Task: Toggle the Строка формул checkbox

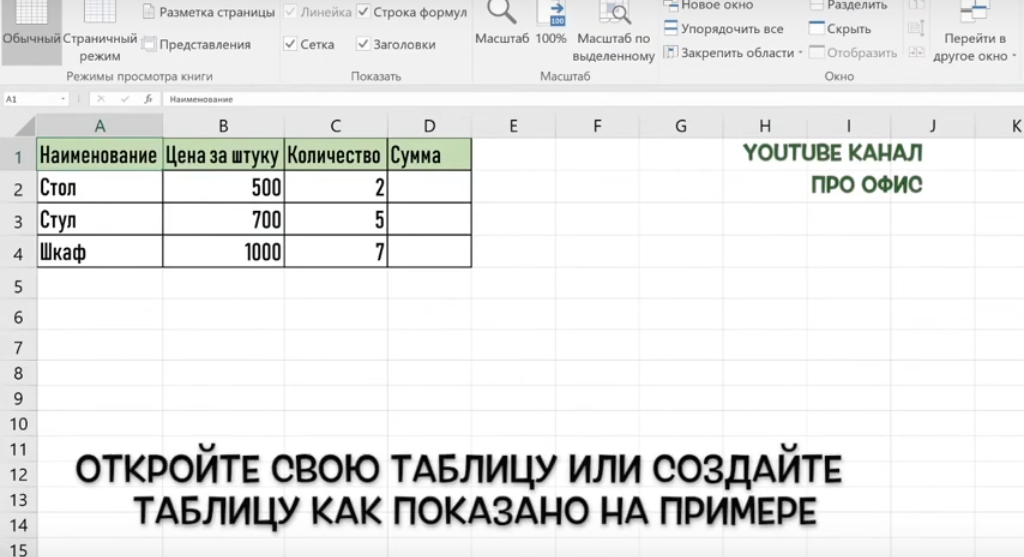Action: click(x=363, y=12)
